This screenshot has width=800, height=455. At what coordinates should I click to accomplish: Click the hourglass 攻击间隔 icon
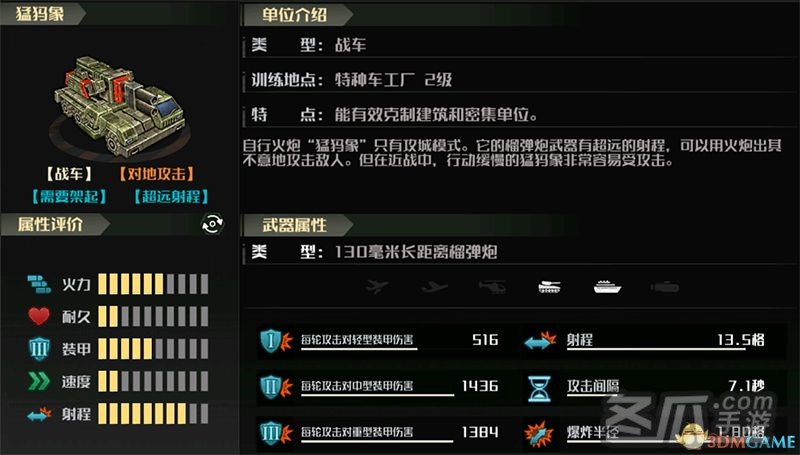click(539, 389)
